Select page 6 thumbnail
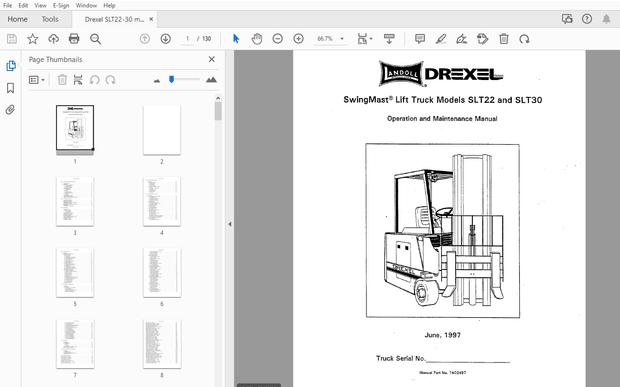 click(162, 272)
